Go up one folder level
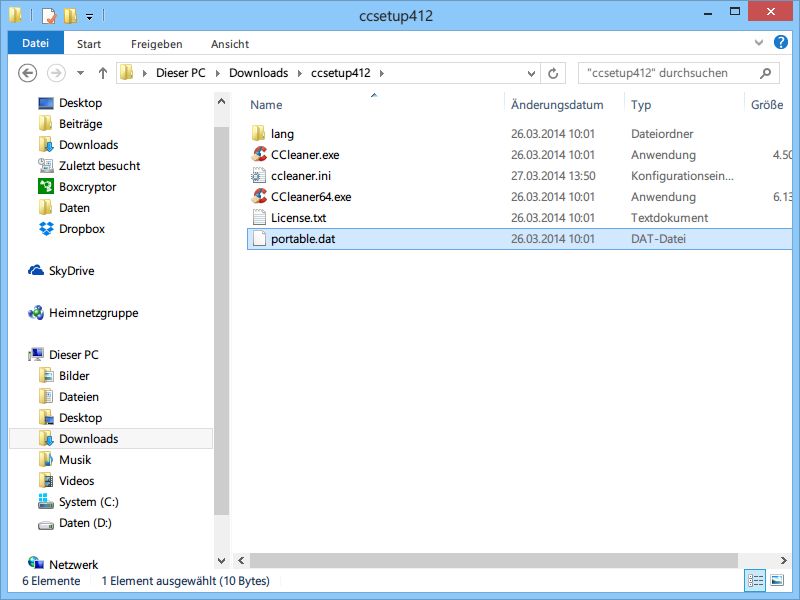 (x=103, y=73)
